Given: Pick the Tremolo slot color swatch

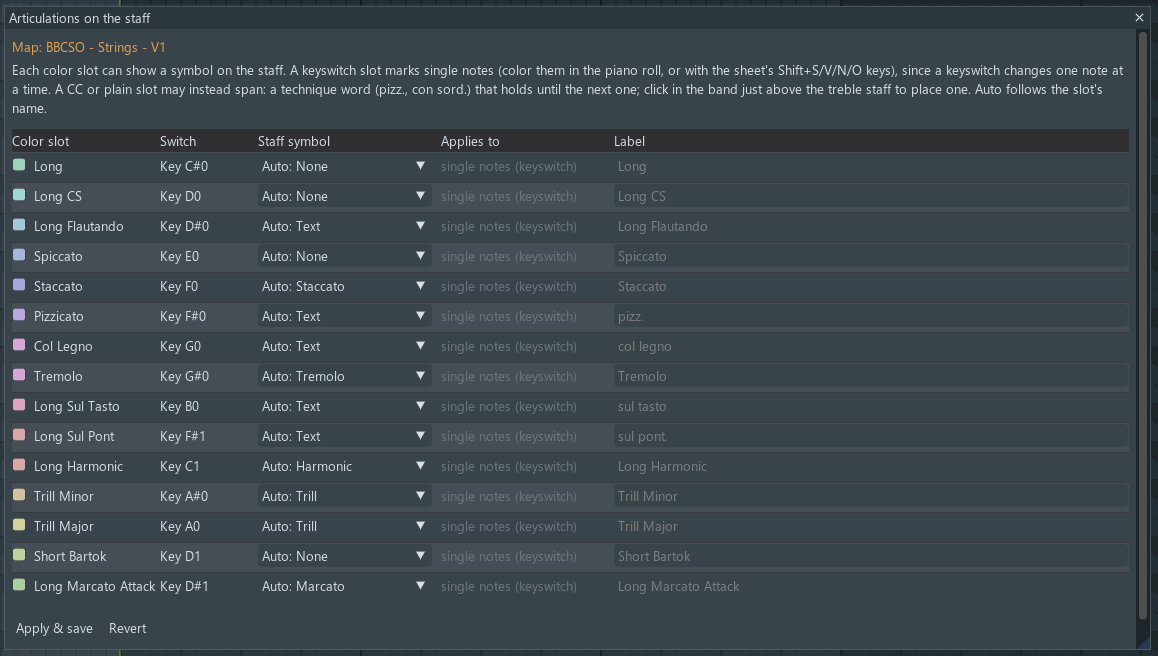Looking at the screenshot, I should pyautogui.click(x=19, y=375).
